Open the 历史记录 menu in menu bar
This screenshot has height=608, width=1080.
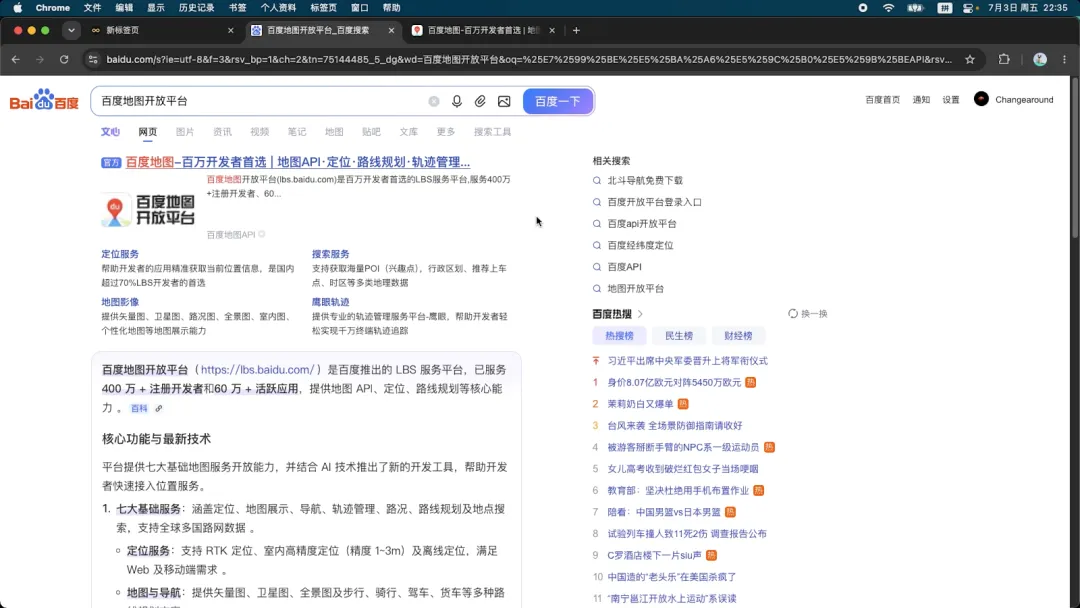pyautogui.click(x=196, y=8)
